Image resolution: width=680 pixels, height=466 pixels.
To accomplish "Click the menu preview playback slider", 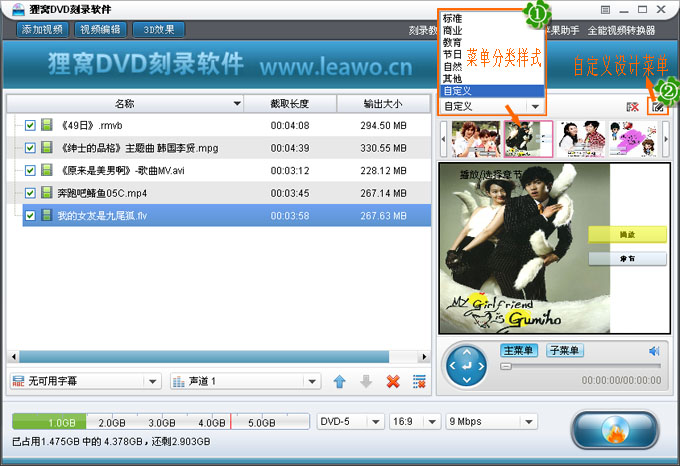I will pos(580,366).
